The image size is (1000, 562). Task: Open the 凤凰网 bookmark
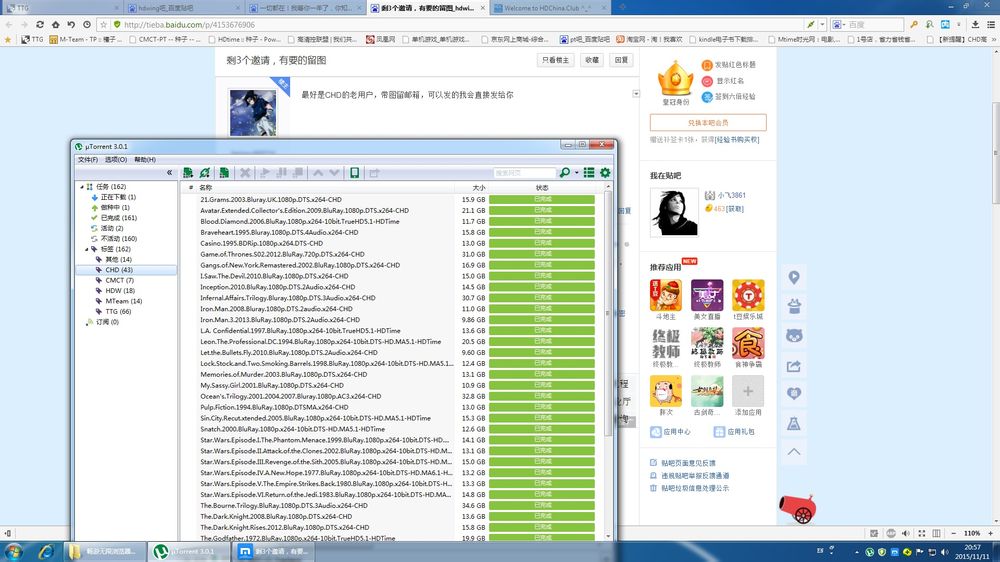tap(381, 40)
